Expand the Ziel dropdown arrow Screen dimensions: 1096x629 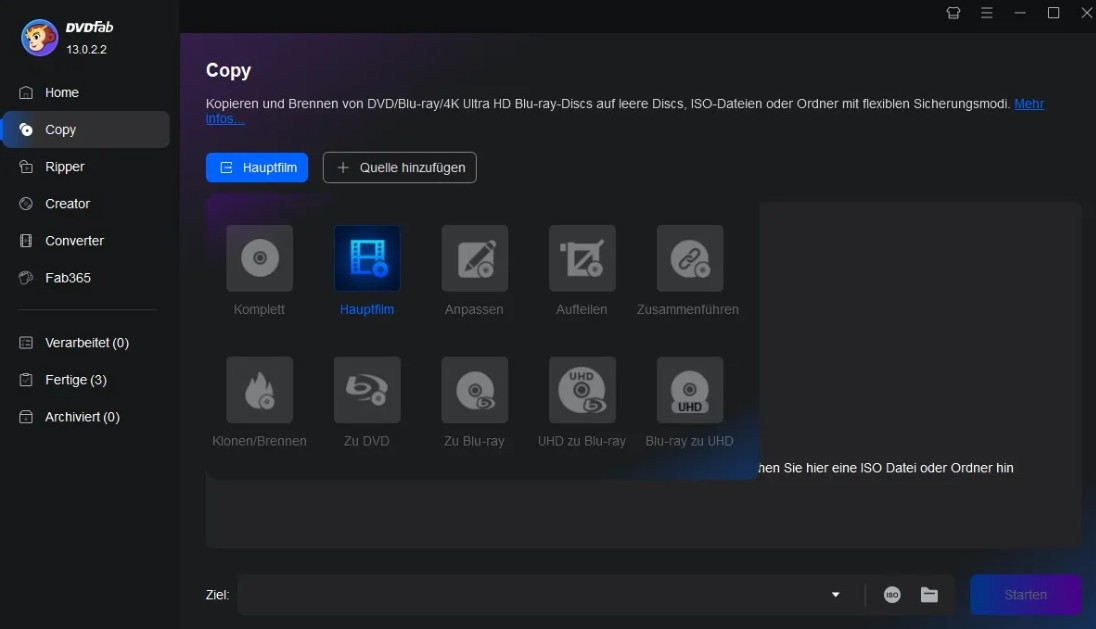pos(835,595)
